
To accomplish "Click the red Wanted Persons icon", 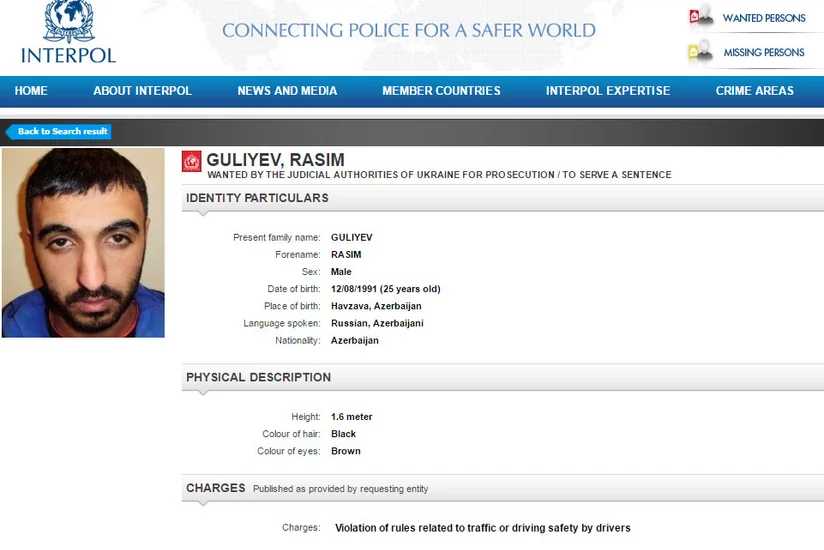I will click(x=701, y=15).
